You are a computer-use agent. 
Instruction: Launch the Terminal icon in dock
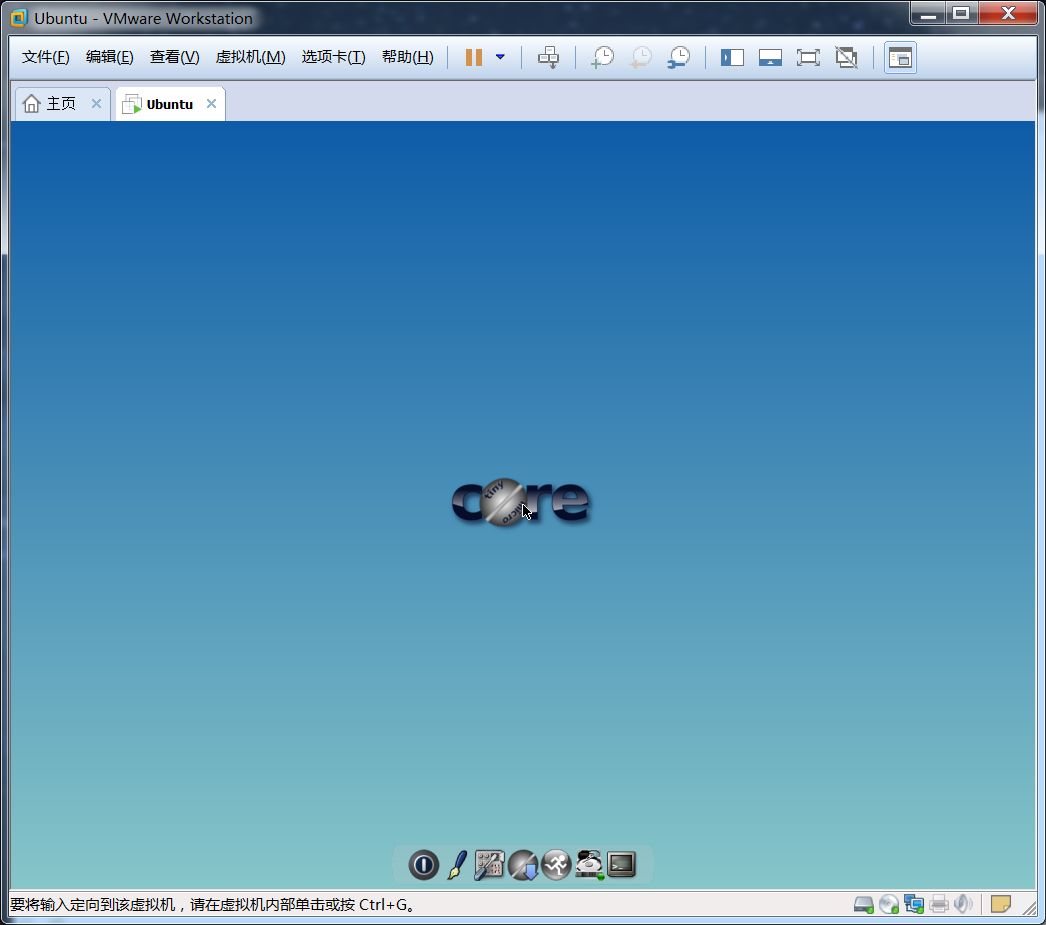click(622, 865)
